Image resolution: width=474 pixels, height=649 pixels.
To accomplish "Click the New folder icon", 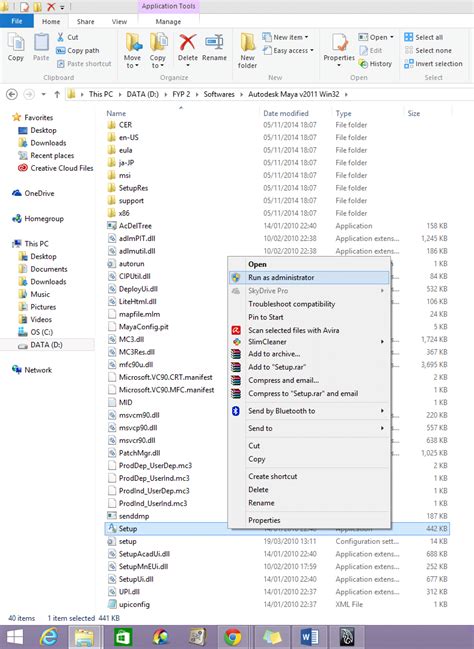I will pos(248,43).
